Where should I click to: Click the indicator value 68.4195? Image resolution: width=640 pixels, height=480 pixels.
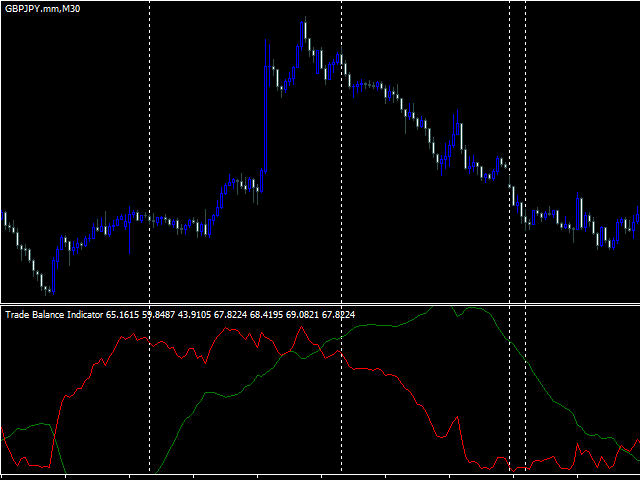point(266,315)
